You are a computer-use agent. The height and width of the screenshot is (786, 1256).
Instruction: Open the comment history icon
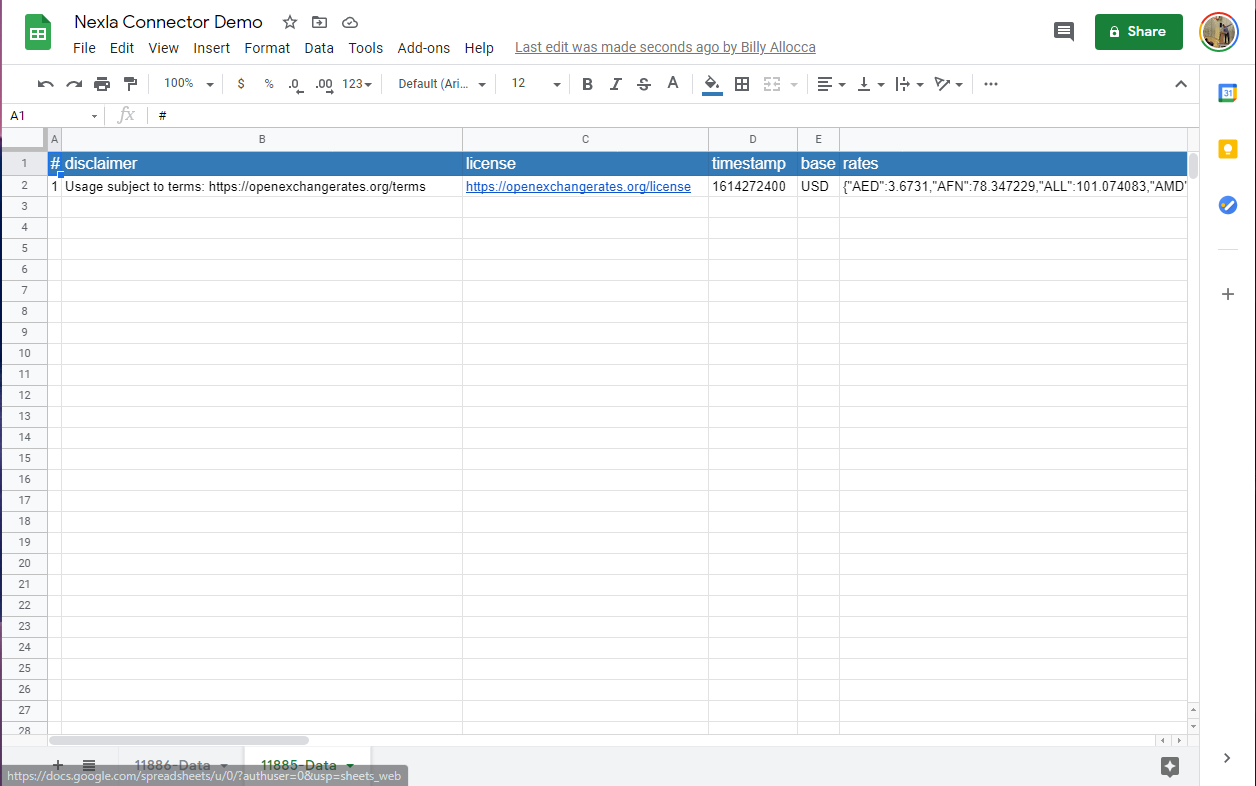[1064, 32]
